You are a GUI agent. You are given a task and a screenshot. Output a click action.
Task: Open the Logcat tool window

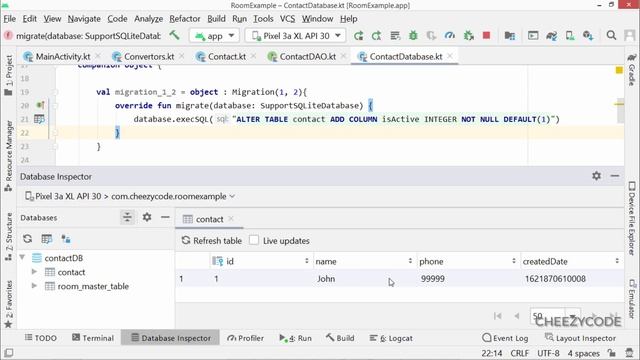[x=391, y=338]
